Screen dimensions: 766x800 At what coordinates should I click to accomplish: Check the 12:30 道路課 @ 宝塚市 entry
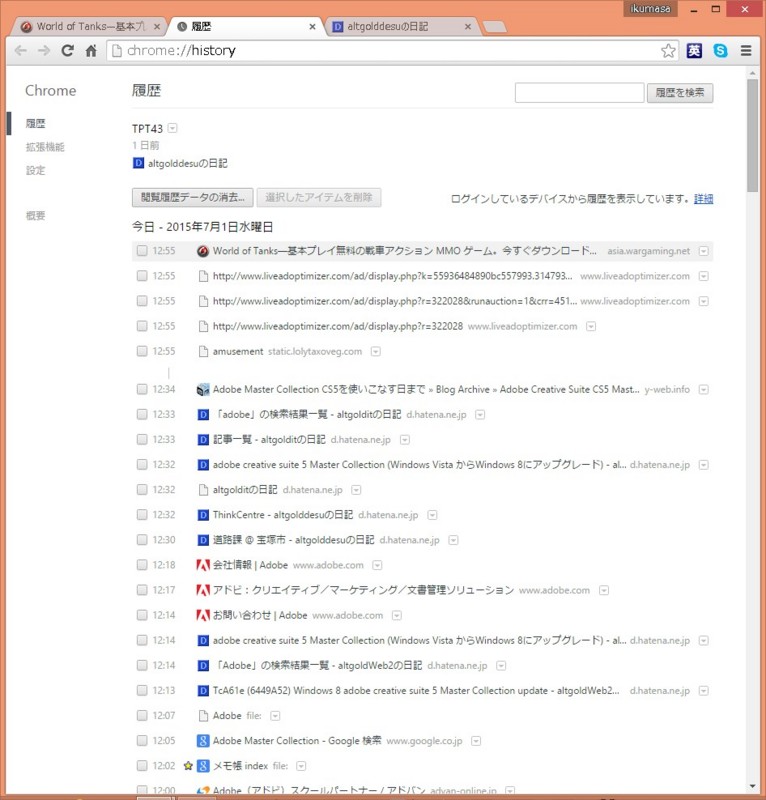142,539
